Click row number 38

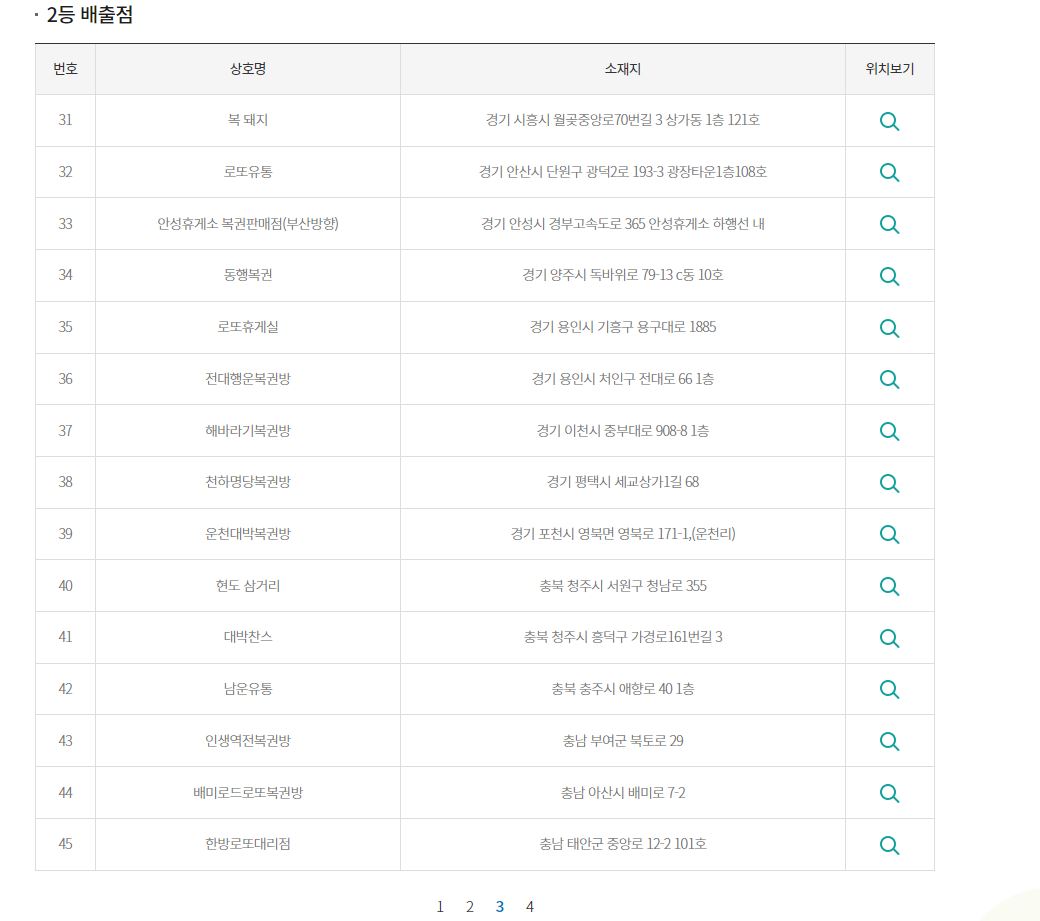pyautogui.click(x=65, y=482)
